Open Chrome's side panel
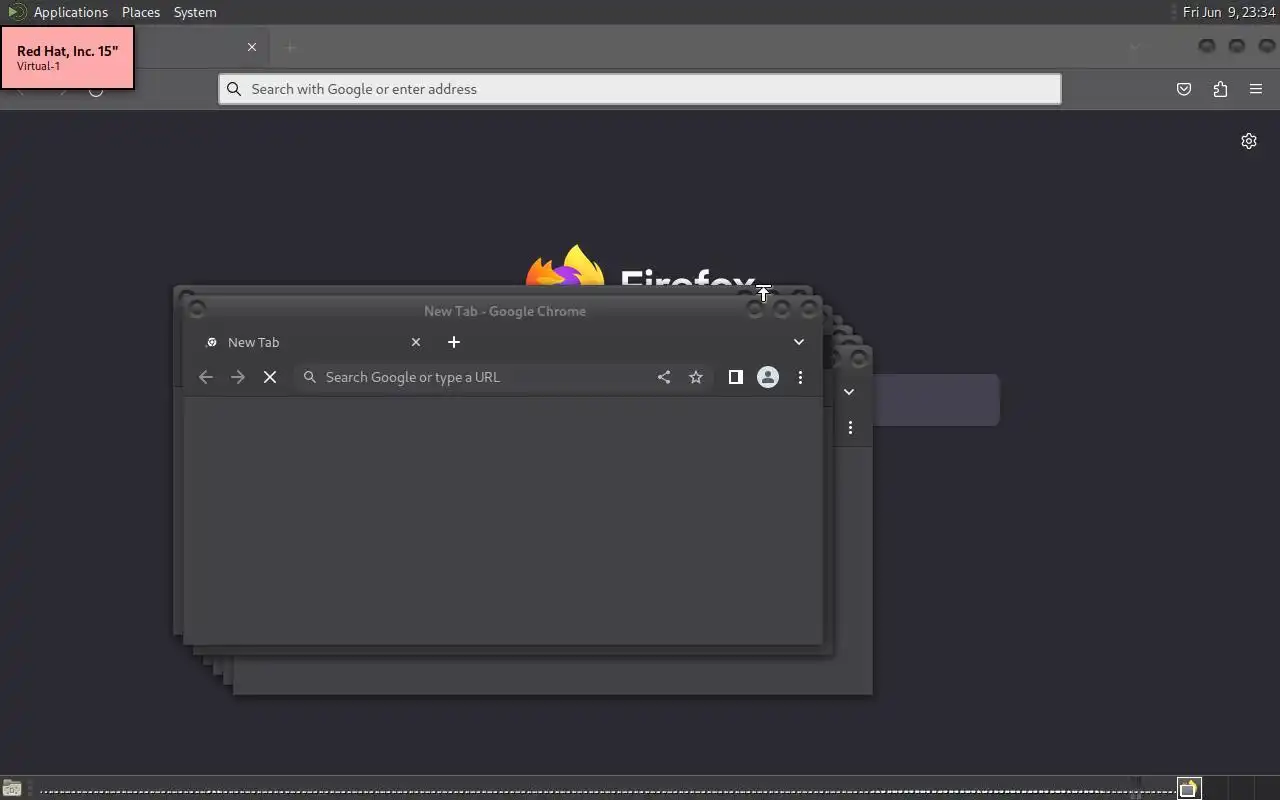The image size is (1280, 800). (735, 377)
